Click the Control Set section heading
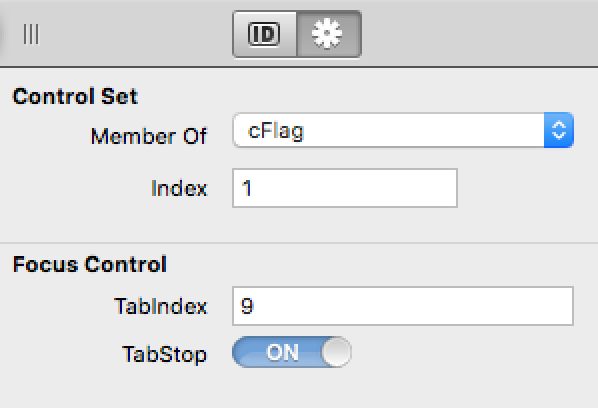 click(x=75, y=96)
